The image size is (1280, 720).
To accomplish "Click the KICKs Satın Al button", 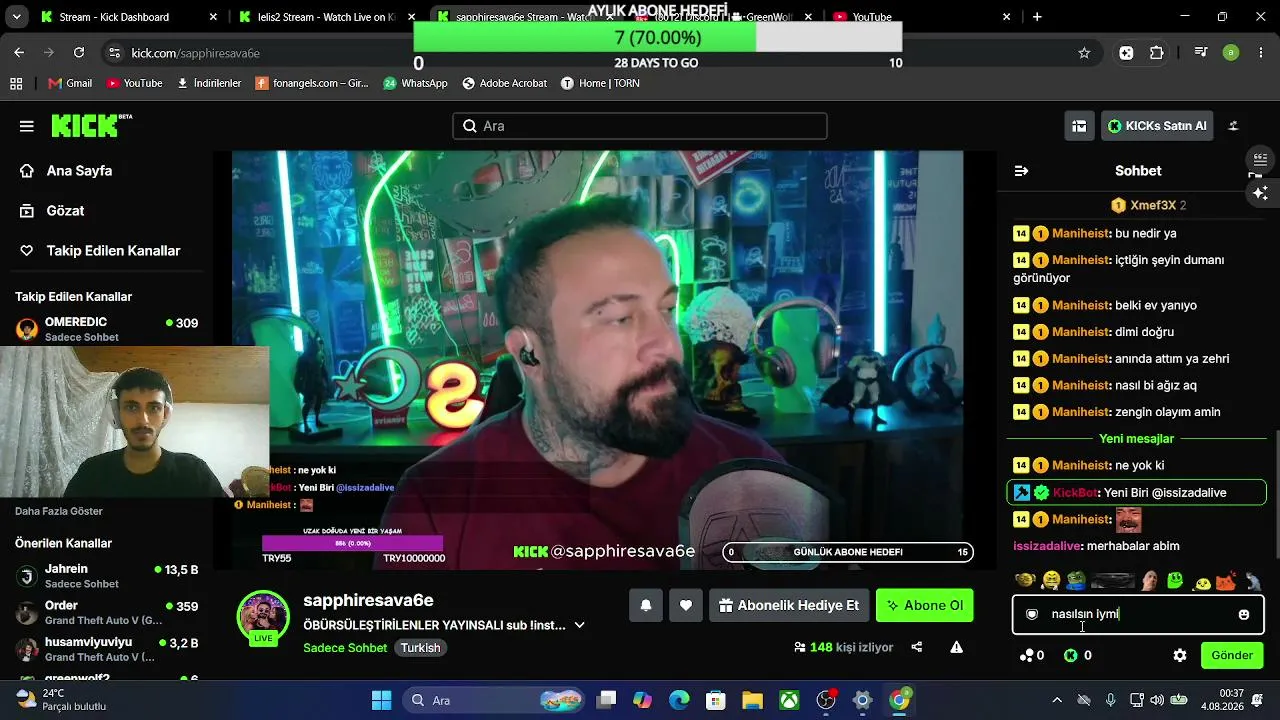I will (x=1157, y=126).
